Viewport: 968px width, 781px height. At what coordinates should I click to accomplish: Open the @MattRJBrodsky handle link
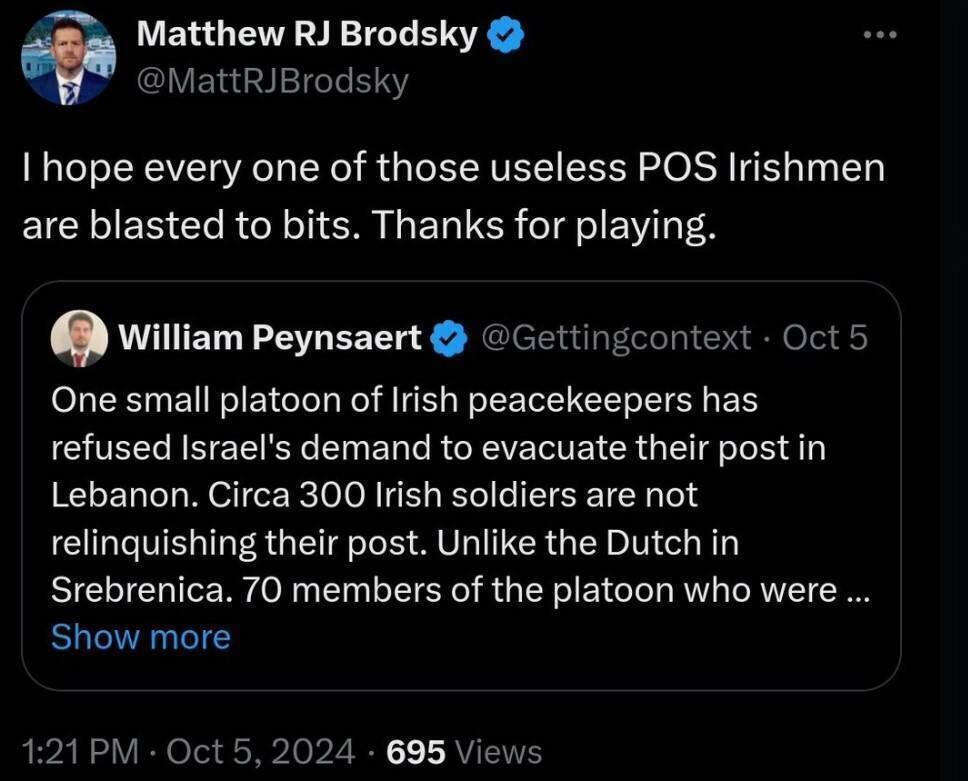click(x=272, y=80)
